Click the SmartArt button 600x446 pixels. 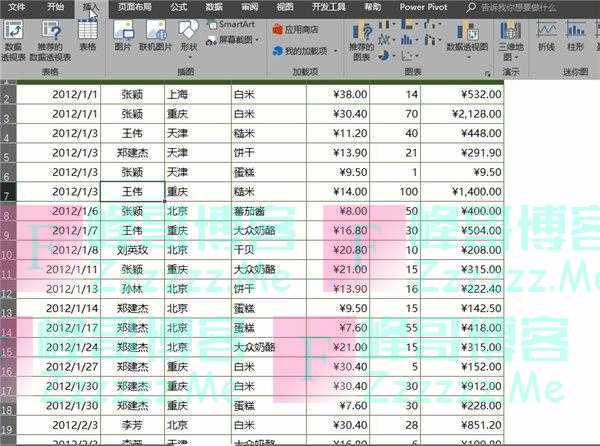231,23
